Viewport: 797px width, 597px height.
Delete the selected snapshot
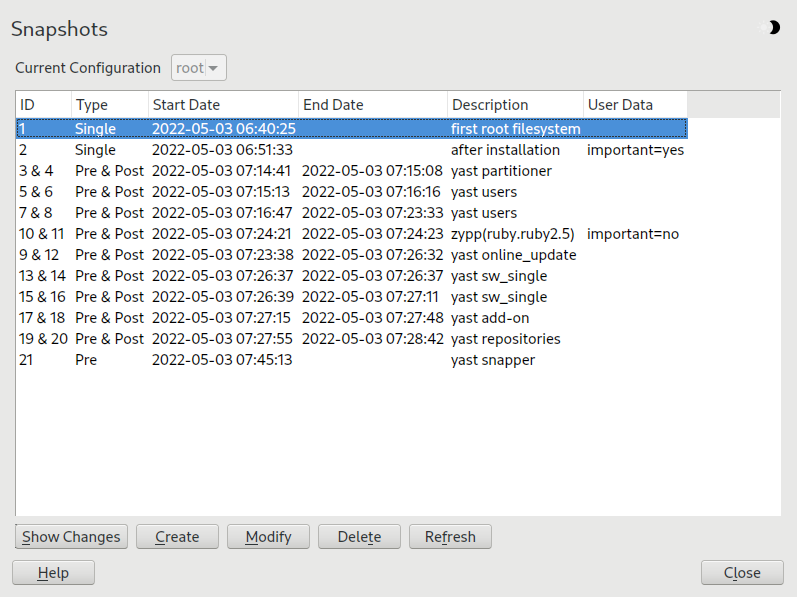[359, 537]
